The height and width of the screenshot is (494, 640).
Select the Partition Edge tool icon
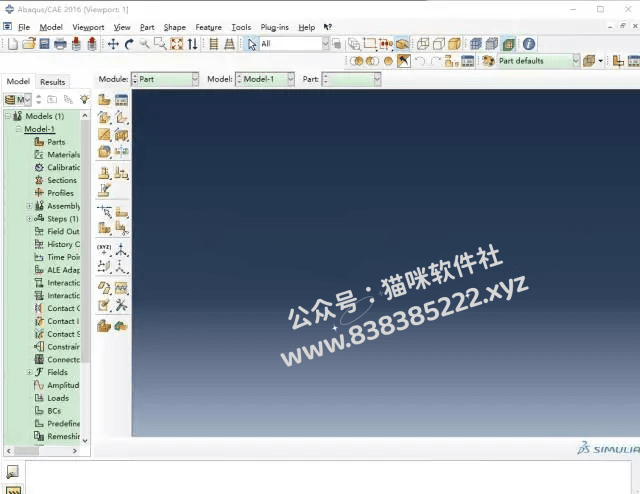coord(105,212)
